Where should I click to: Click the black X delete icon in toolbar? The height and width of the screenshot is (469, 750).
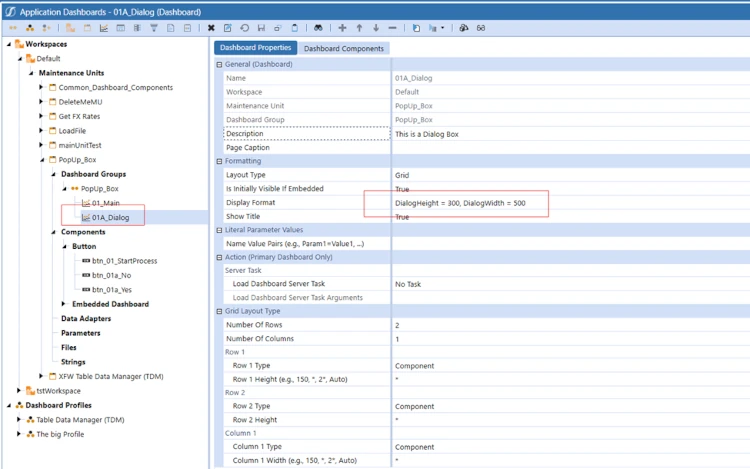[211, 28]
